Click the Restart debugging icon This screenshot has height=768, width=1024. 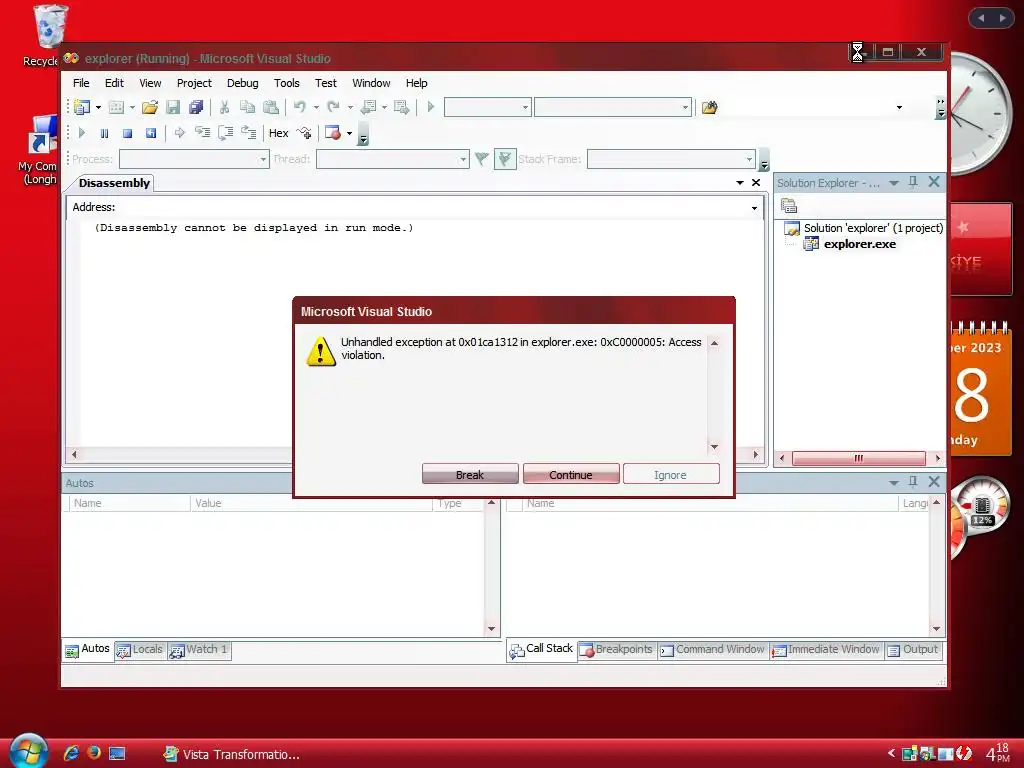[151, 133]
